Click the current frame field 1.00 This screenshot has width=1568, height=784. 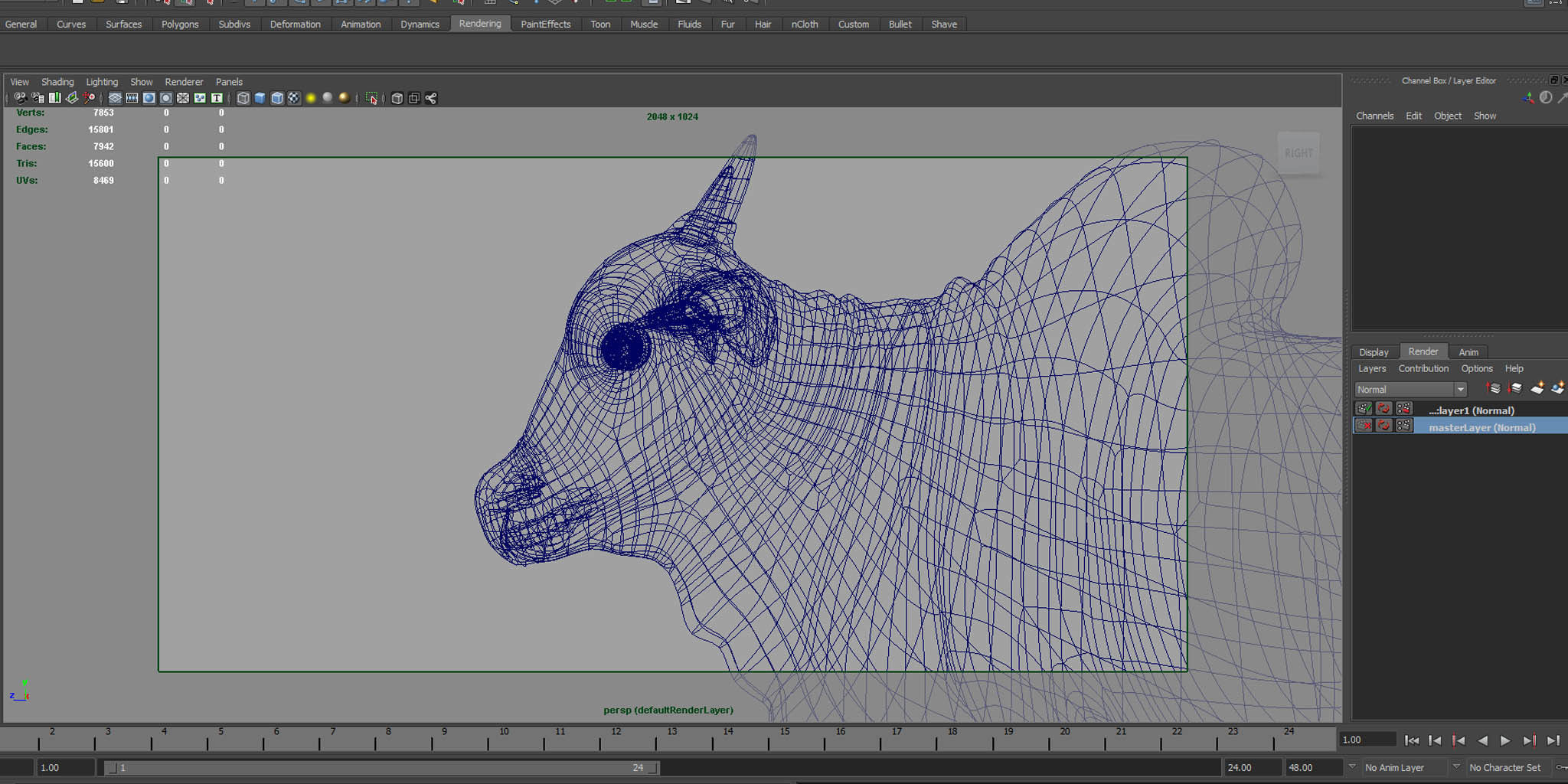(x=1367, y=740)
